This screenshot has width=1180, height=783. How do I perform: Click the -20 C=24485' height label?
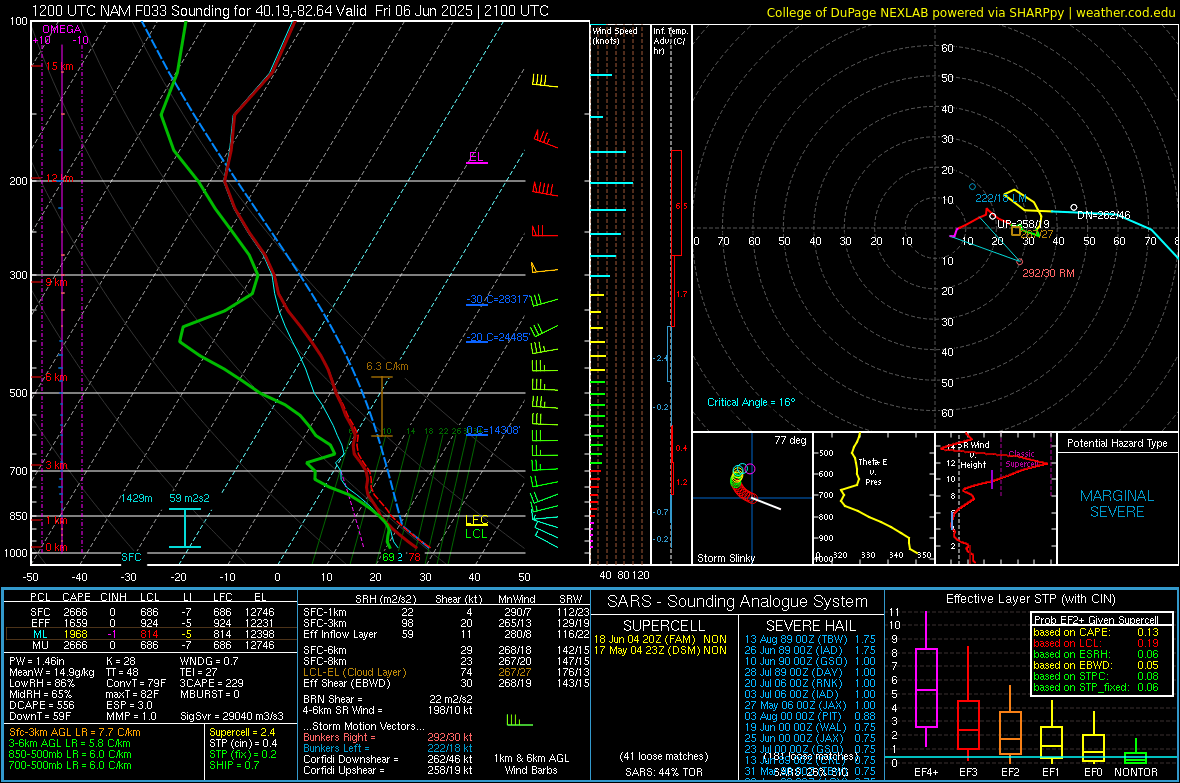click(x=497, y=337)
